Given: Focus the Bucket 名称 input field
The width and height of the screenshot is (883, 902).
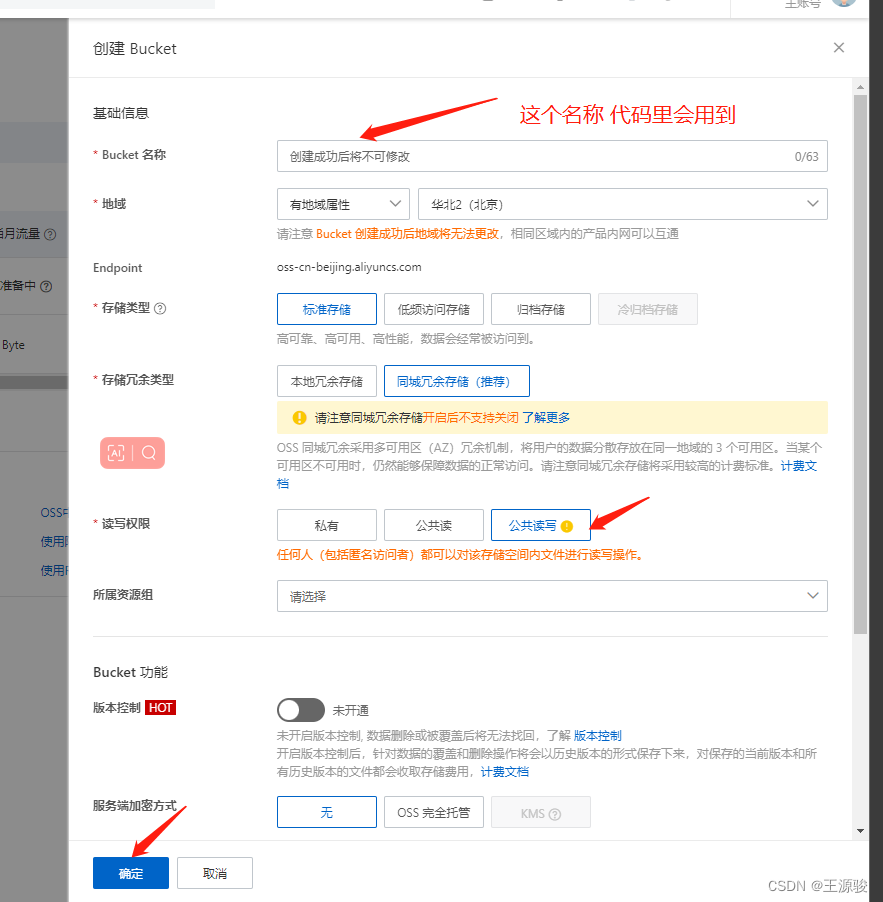Looking at the screenshot, I should (x=552, y=156).
